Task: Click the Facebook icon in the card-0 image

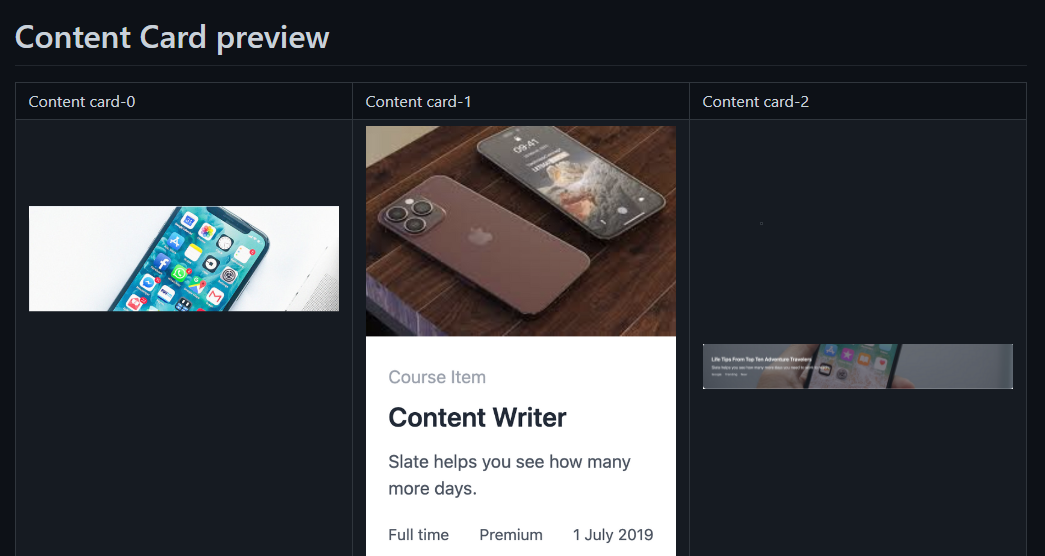Action: click(162, 263)
